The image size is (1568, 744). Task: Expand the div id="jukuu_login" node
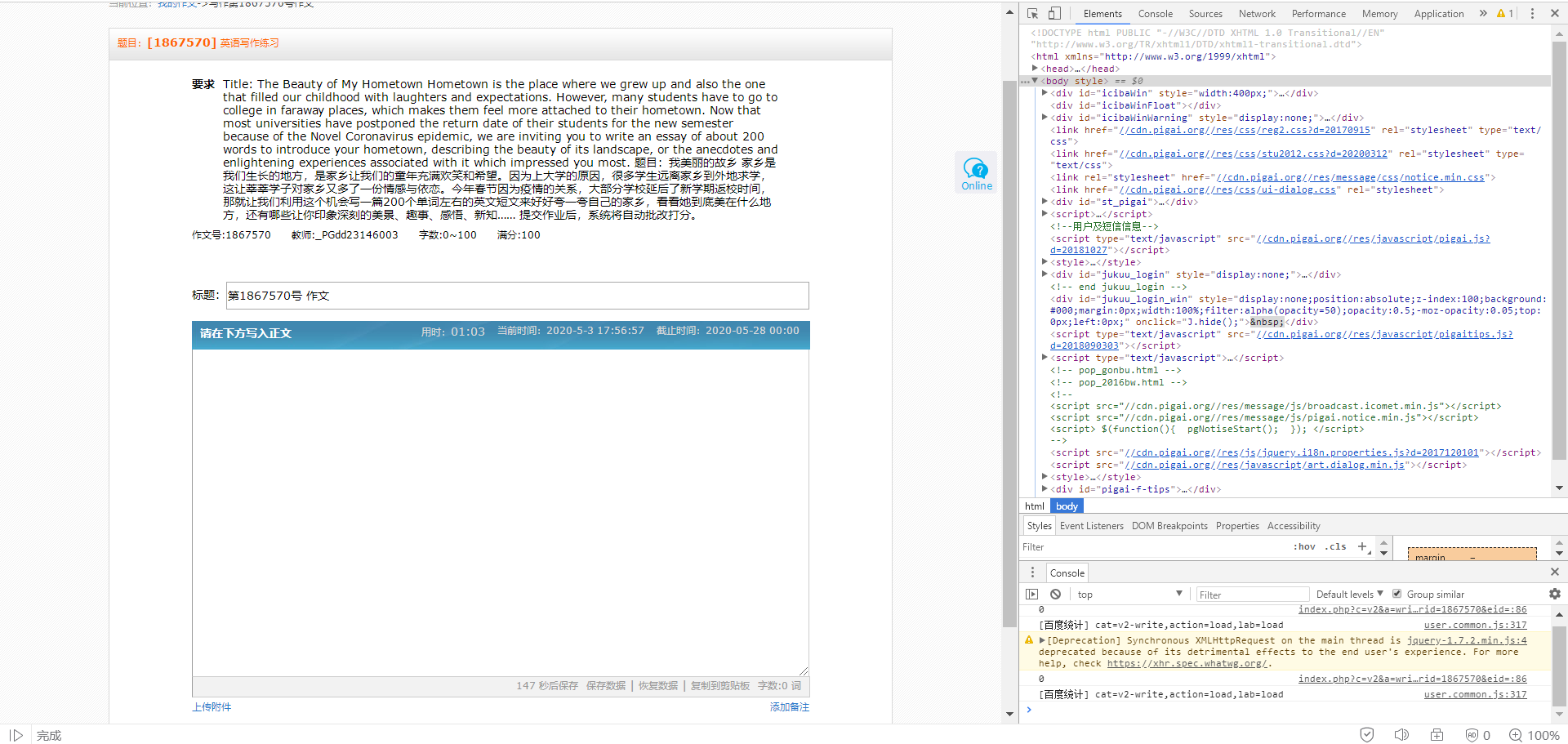tap(1045, 274)
